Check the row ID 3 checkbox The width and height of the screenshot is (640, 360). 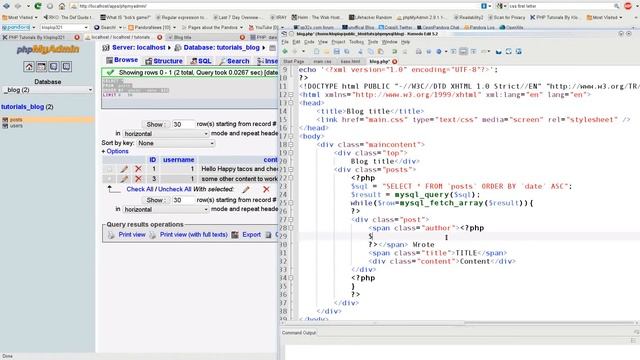(x=109, y=179)
